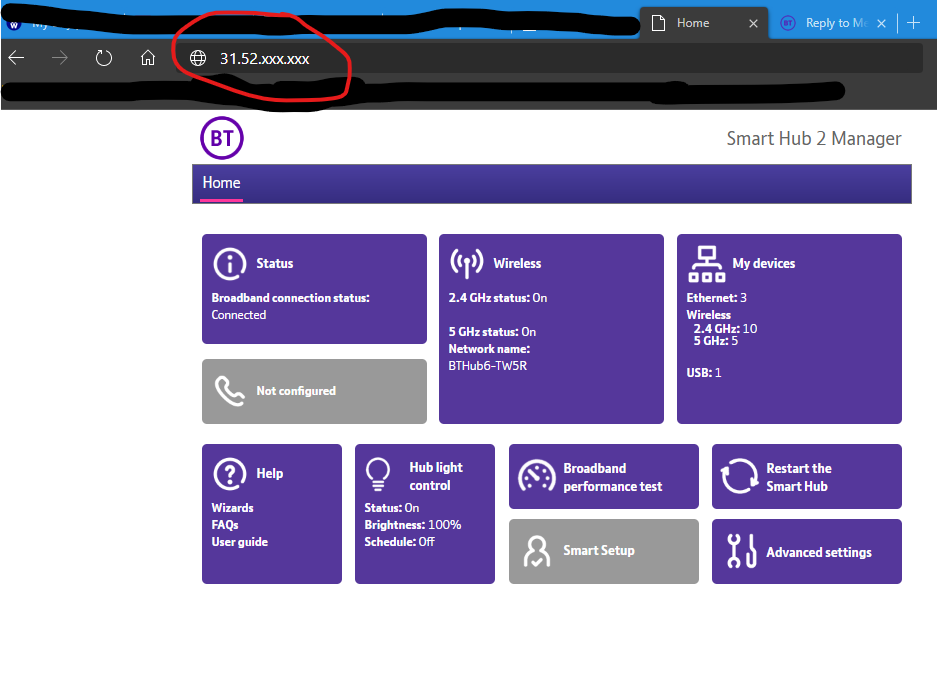This screenshot has height=687, width=937.
Task: Click the Hub light bulb icon
Action: [x=378, y=474]
